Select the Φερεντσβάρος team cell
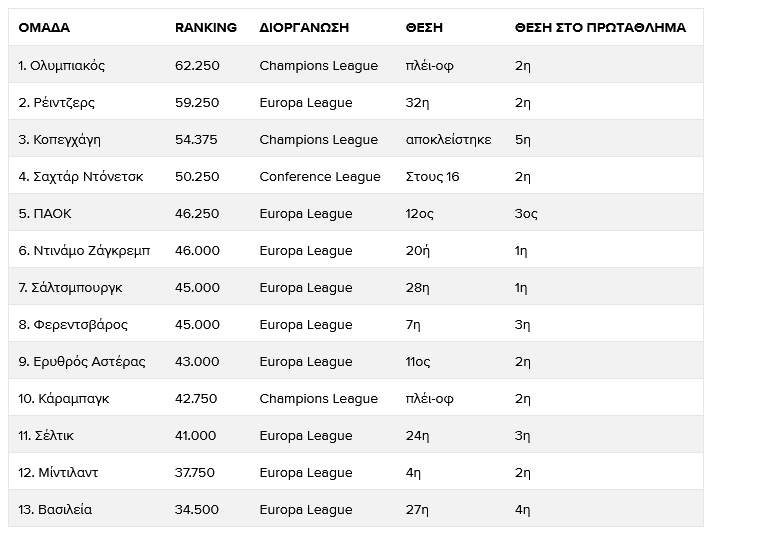The width and height of the screenshot is (770, 543). pos(72,325)
